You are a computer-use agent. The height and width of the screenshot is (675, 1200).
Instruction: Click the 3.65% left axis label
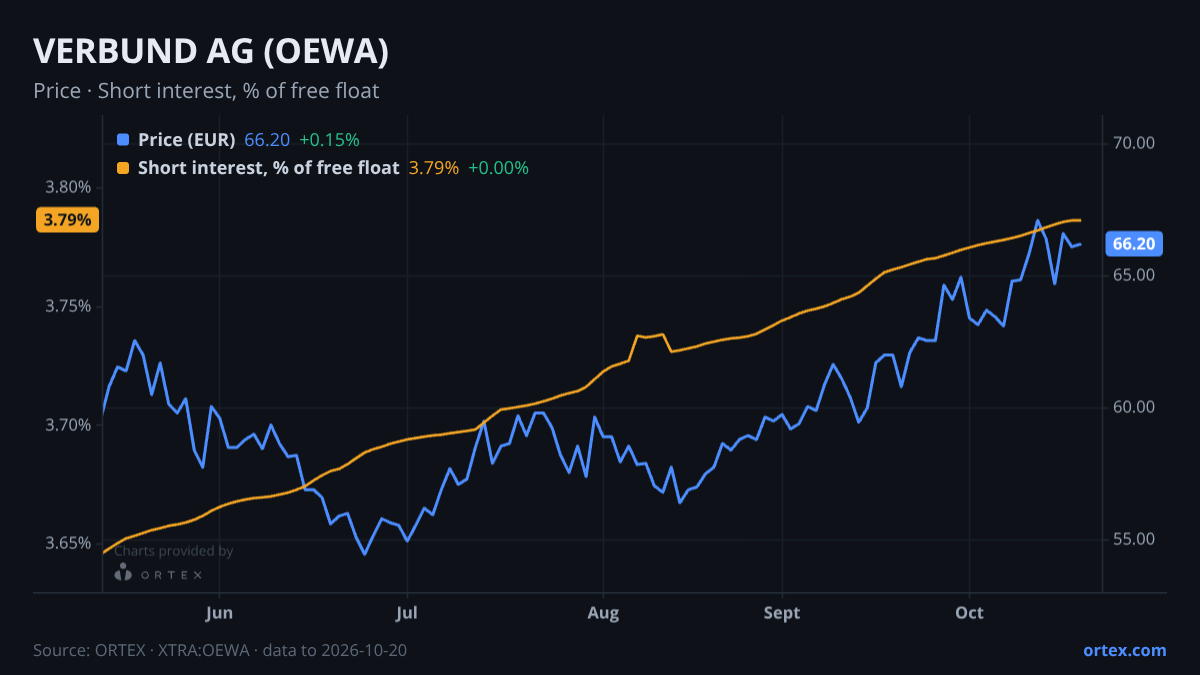click(69, 543)
